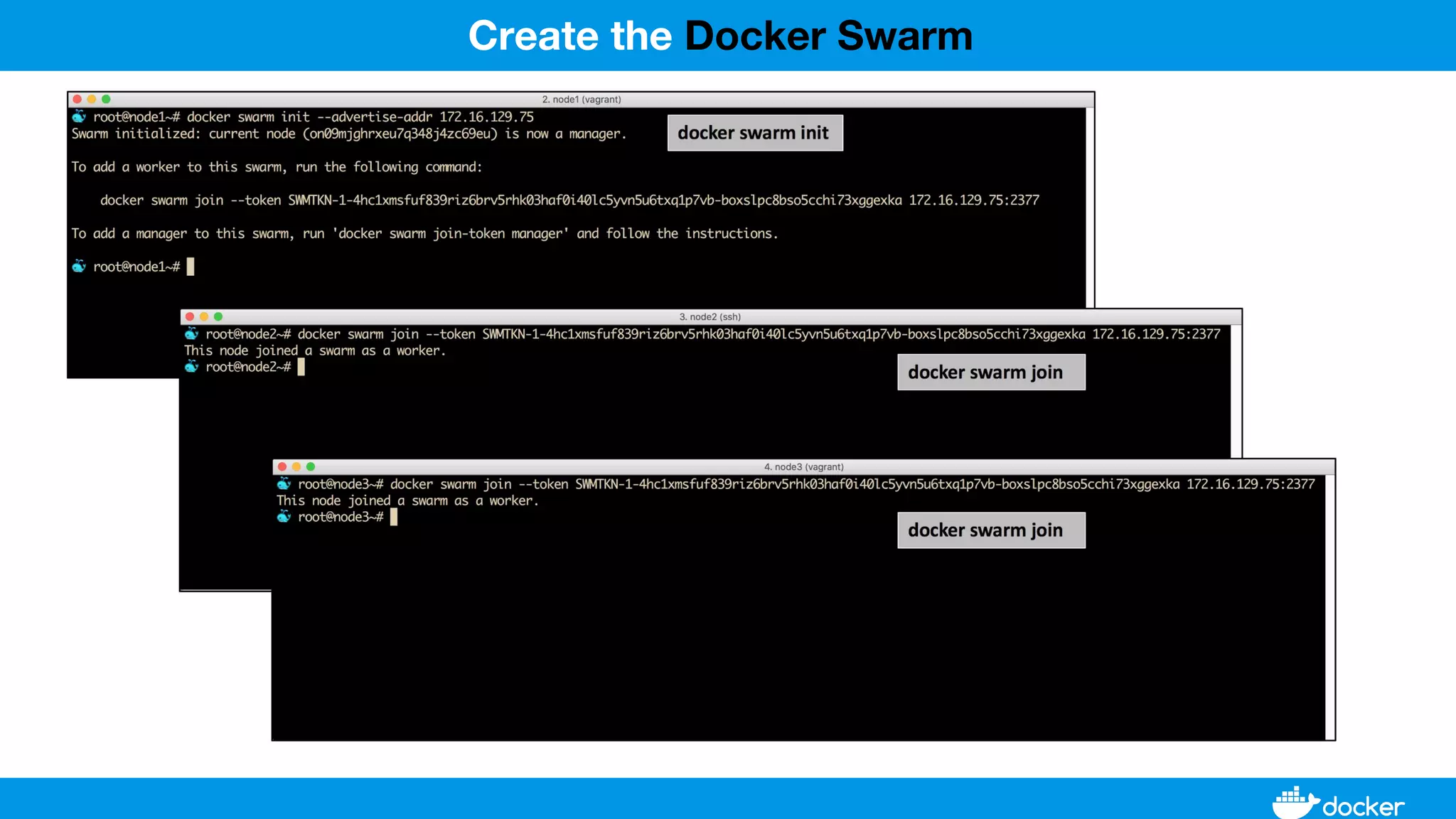Image resolution: width=1456 pixels, height=819 pixels.
Task: Select the '4. node3 (vagrant)' title bar
Action: [803, 467]
